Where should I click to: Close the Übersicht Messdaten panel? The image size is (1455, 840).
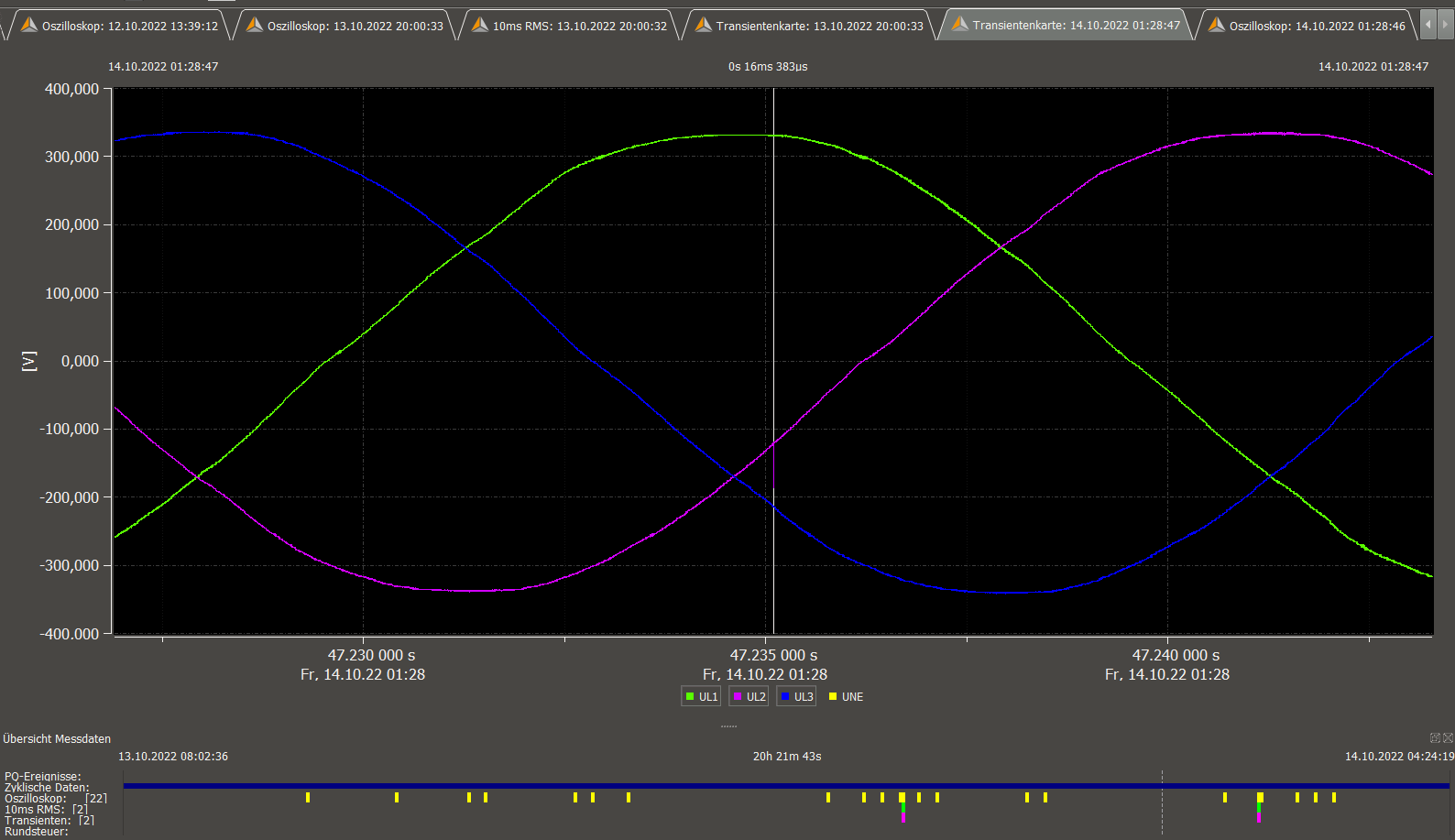coord(1448,737)
